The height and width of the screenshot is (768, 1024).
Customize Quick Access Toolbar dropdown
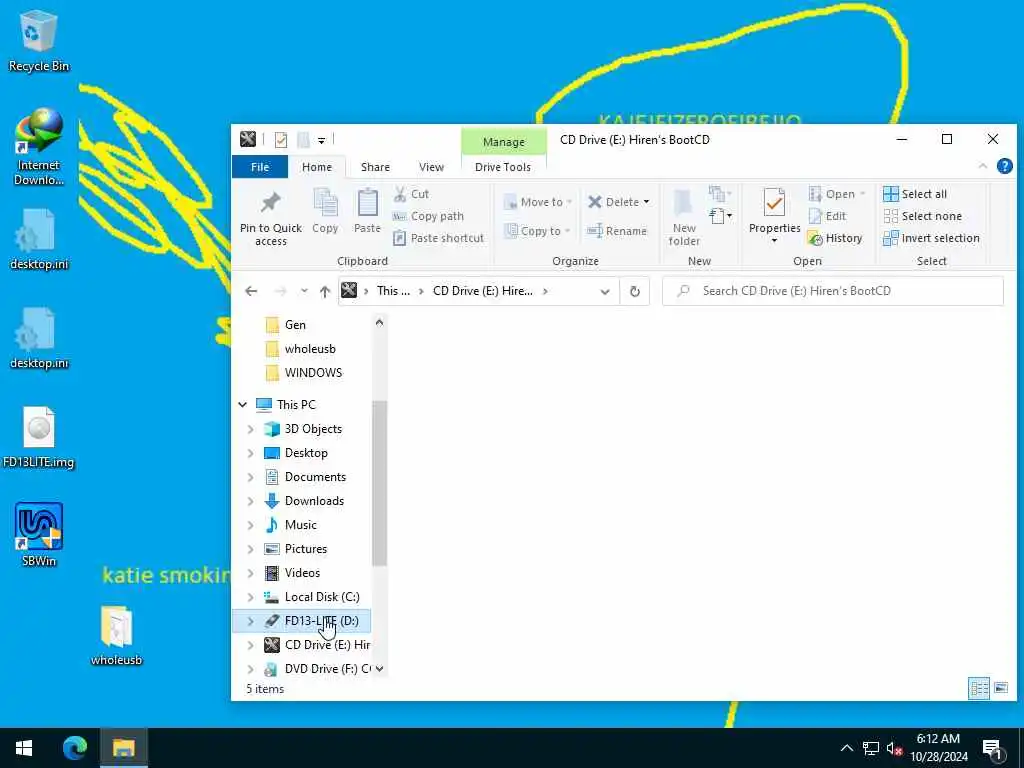pyautogui.click(x=321, y=140)
